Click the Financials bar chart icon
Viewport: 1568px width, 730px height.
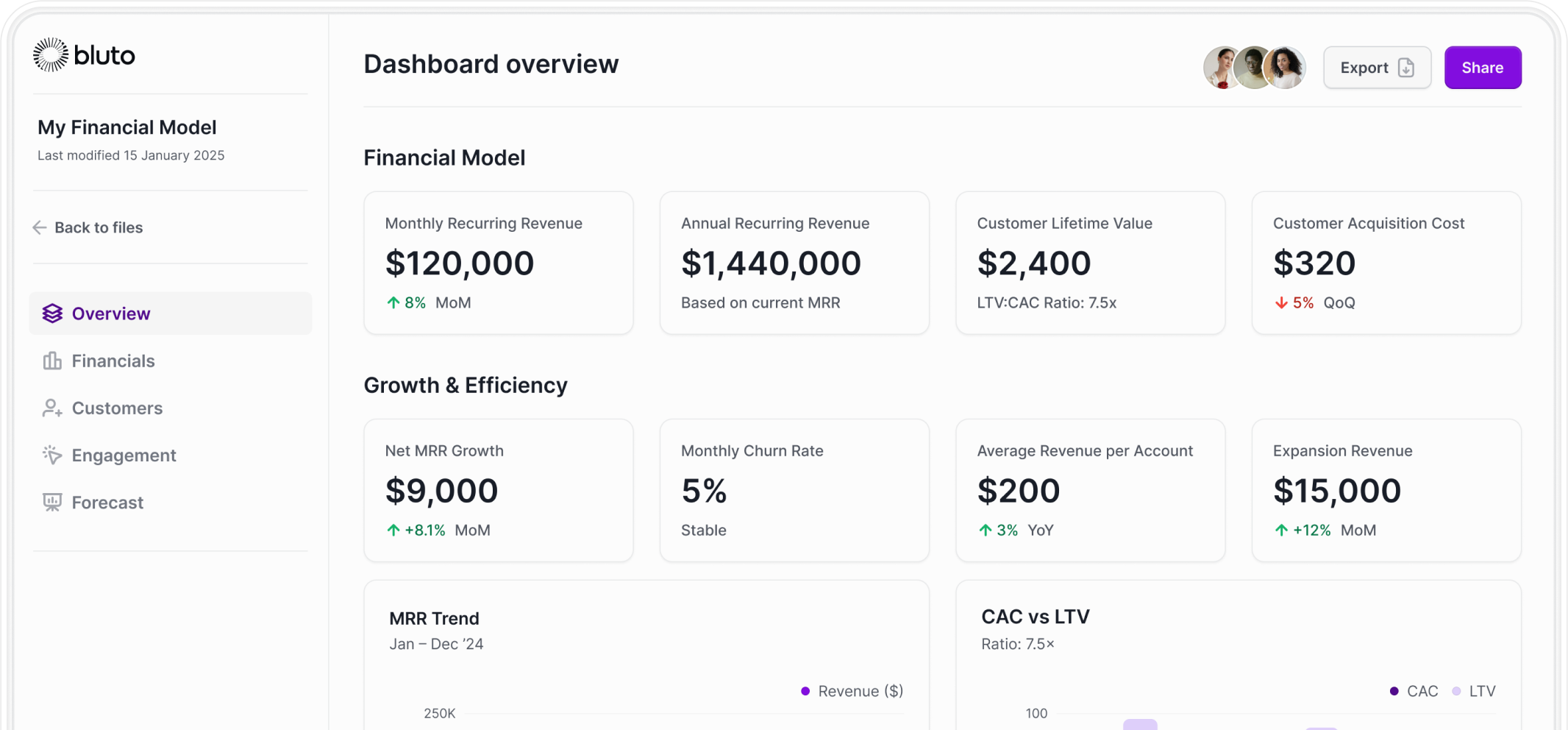[x=52, y=361]
